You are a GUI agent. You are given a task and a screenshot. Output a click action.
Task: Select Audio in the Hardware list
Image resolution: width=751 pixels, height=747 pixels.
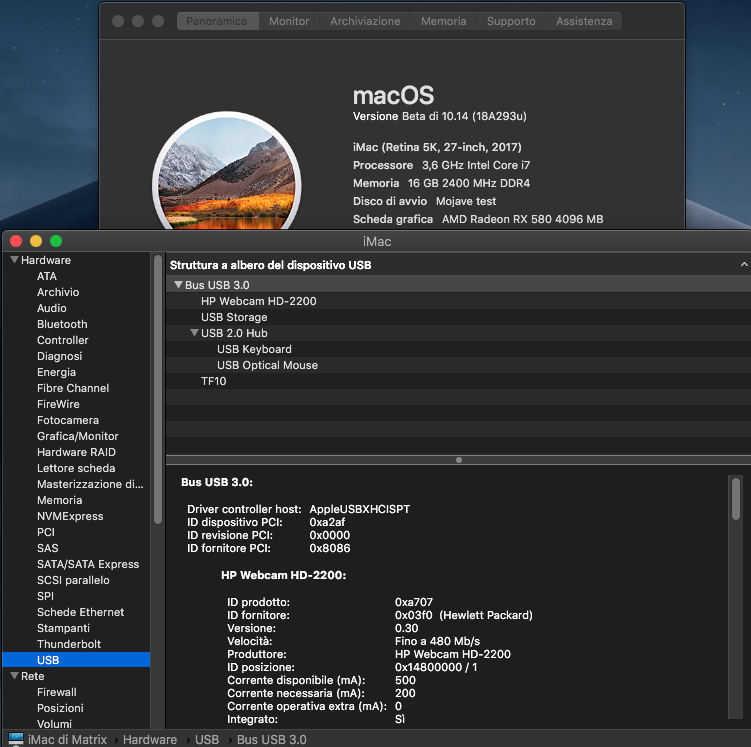52,308
